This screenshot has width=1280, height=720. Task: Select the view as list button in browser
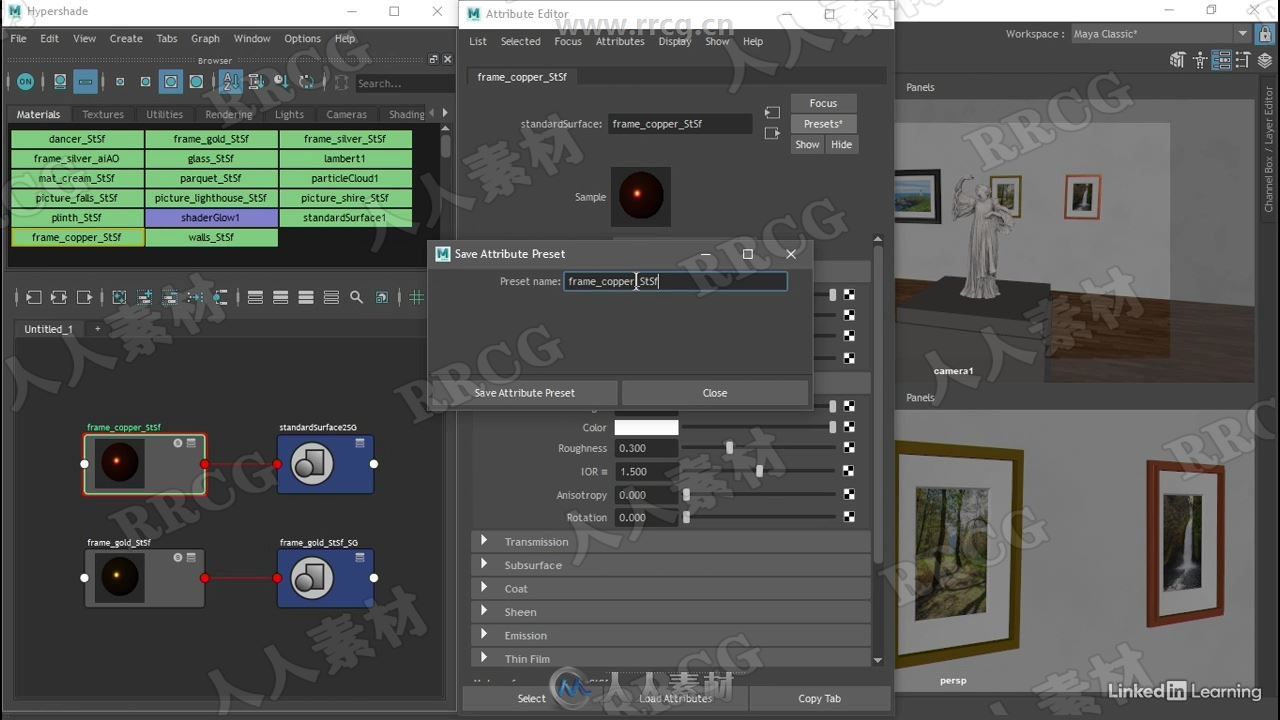85,82
